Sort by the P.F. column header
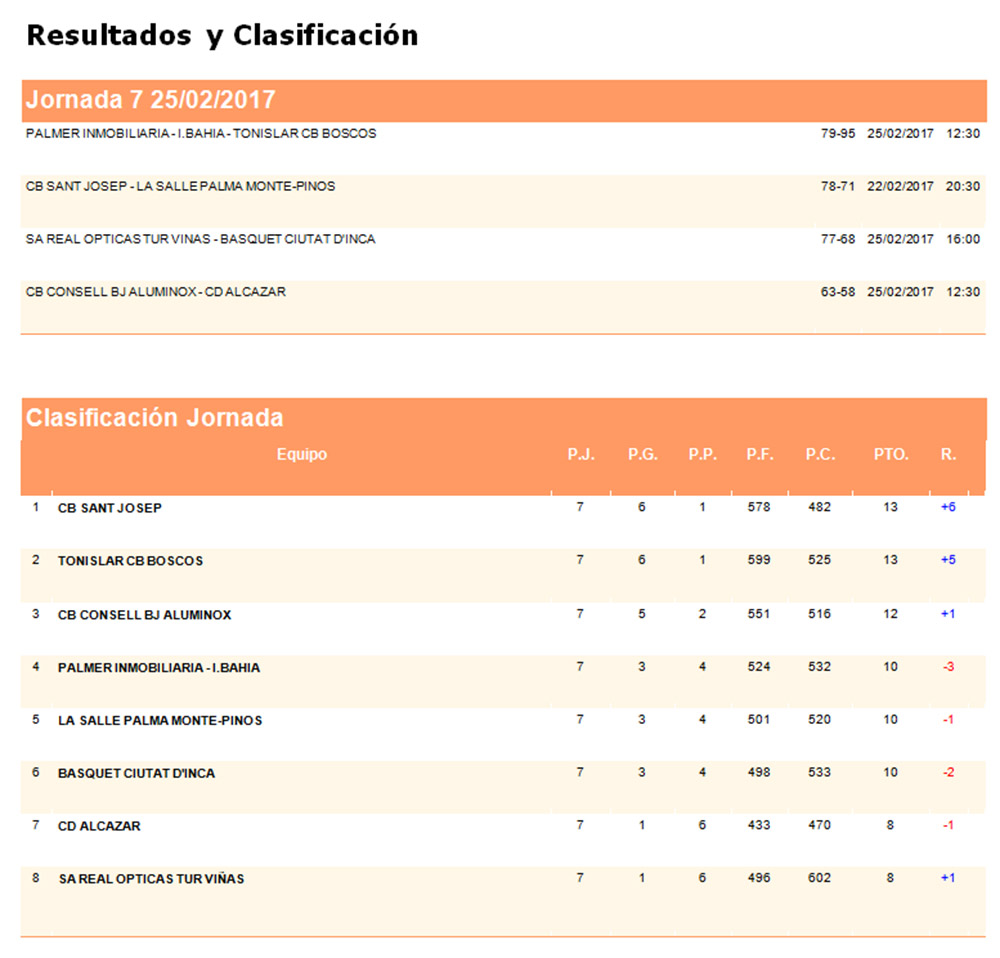Viewport: 1000px width, 958px height. pyautogui.click(x=759, y=453)
